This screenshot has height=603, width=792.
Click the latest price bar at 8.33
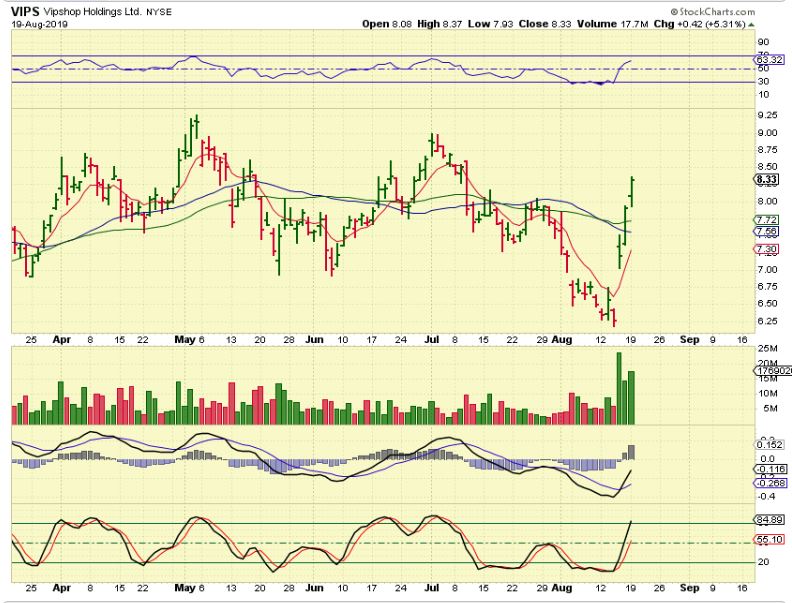click(x=631, y=192)
